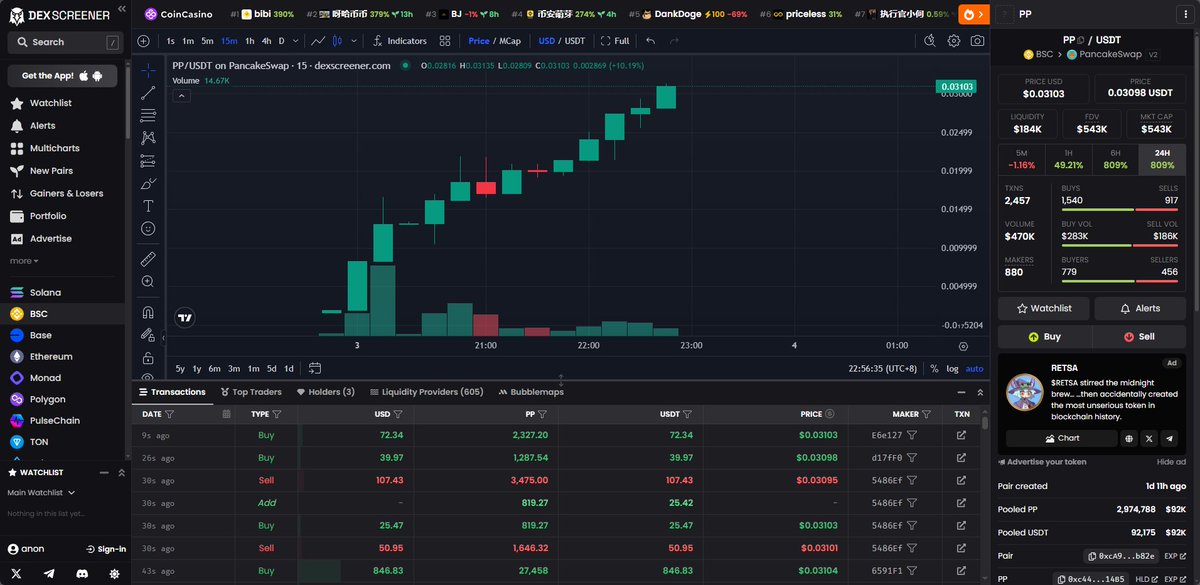Activate the chart zoom-in tool
Image resolution: width=1200 pixels, height=585 pixels.
pyautogui.click(x=148, y=282)
